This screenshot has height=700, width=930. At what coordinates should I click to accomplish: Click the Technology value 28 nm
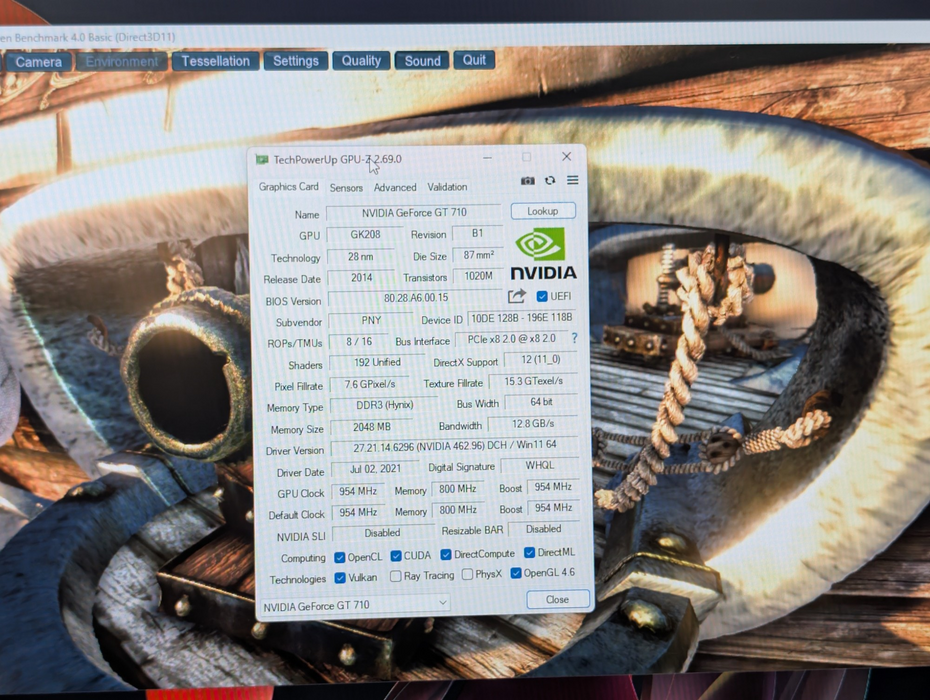point(361,257)
